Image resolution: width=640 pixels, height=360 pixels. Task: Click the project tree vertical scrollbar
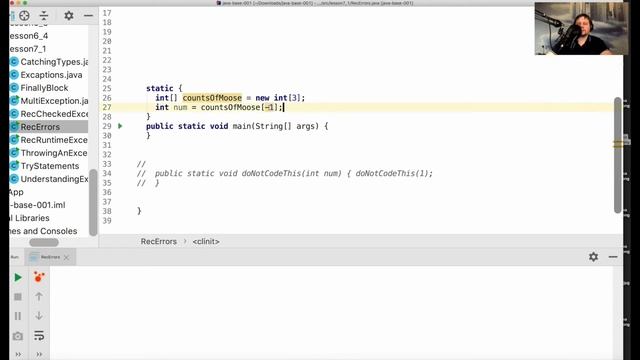93,202
